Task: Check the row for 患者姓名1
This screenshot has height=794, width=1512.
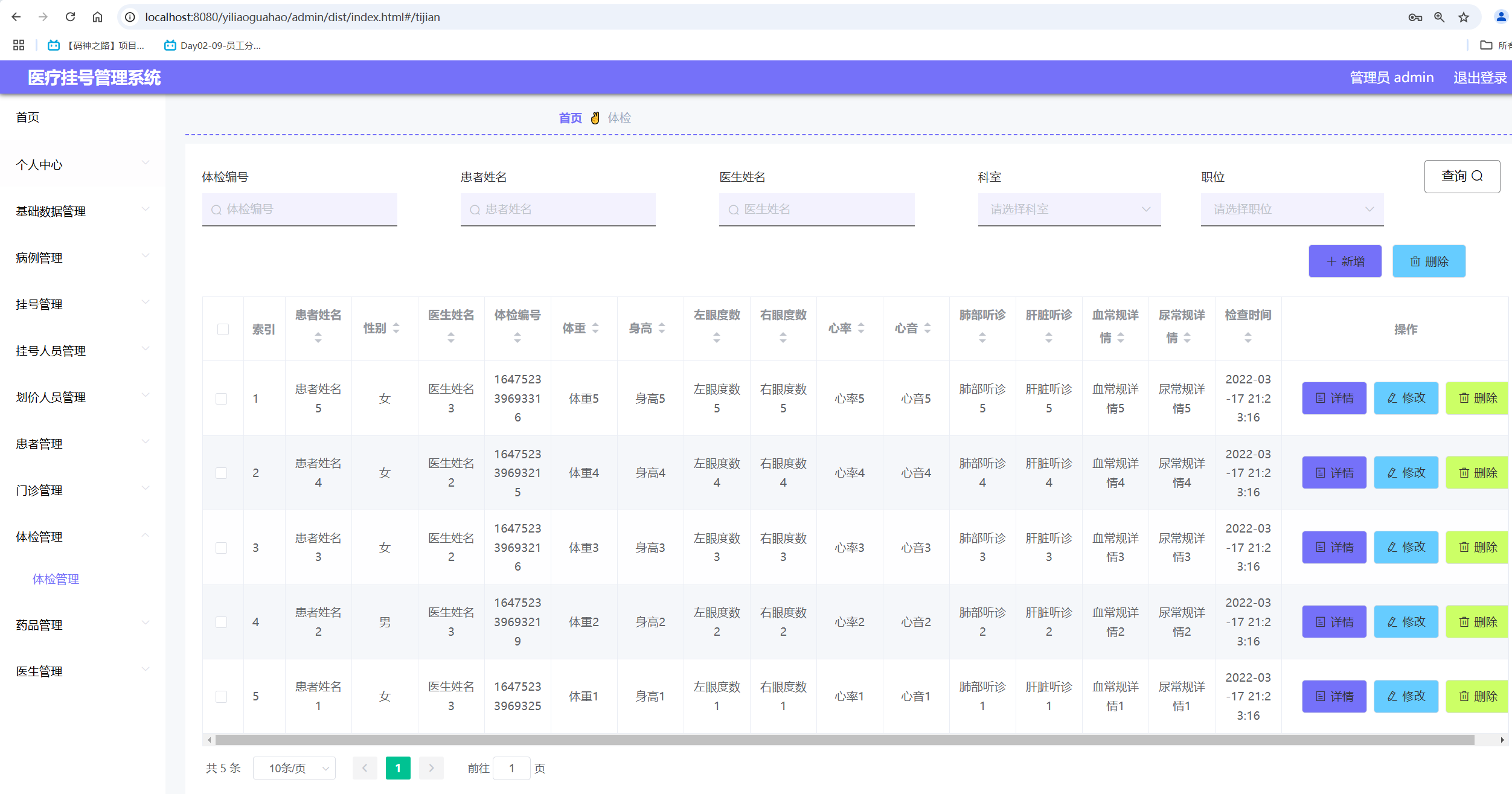Action: [222, 696]
